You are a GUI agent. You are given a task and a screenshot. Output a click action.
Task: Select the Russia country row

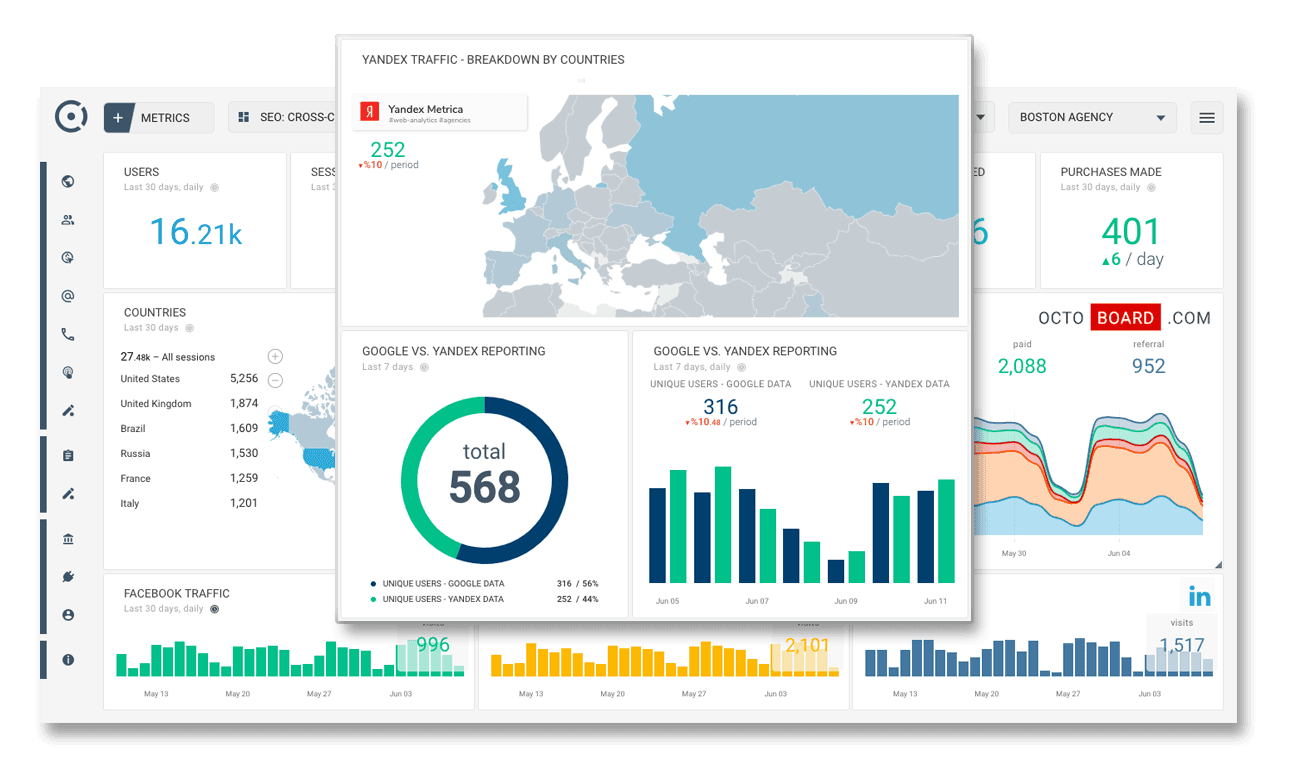pyautogui.click(x=189, y=453)
